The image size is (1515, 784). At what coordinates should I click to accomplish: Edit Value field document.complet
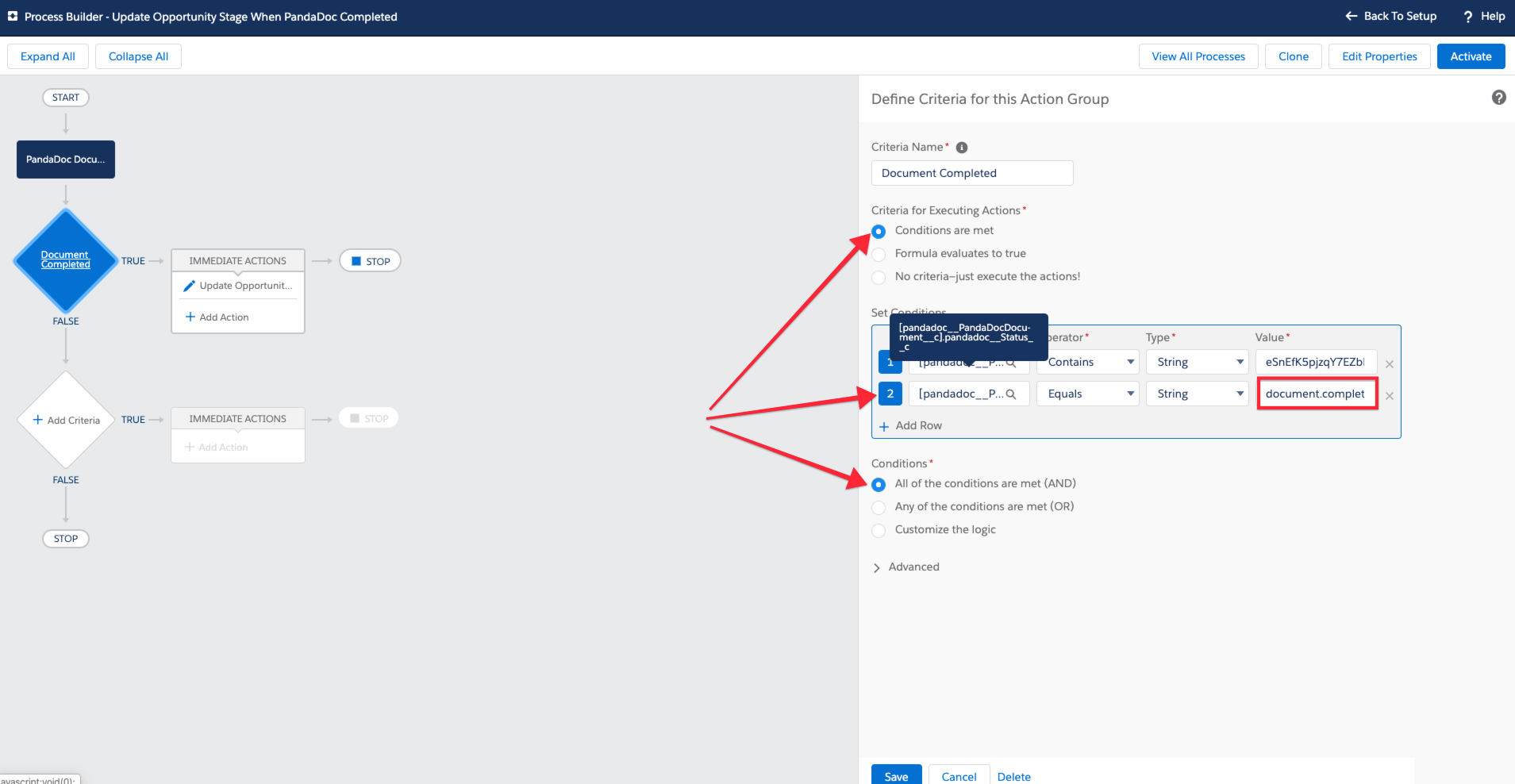(1317, 394)
